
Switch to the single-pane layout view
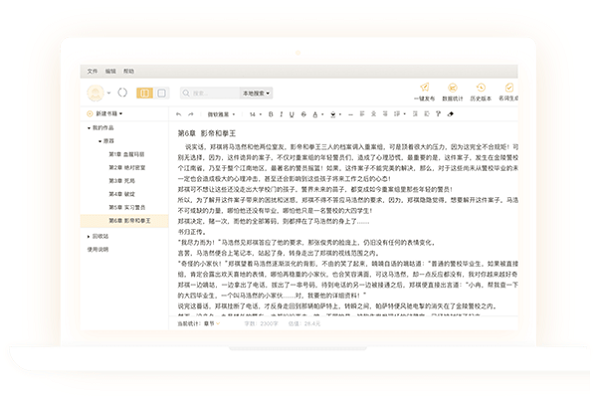tap(161, 93)
